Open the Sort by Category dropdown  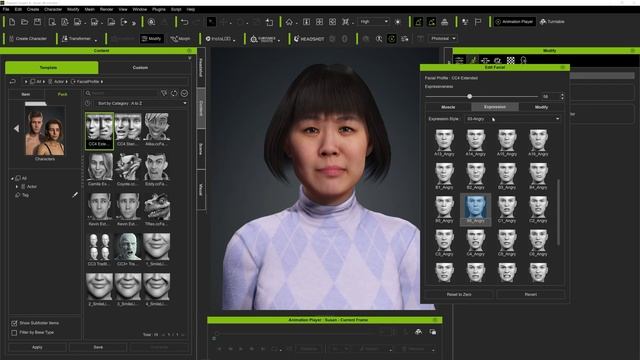[142, 103]
